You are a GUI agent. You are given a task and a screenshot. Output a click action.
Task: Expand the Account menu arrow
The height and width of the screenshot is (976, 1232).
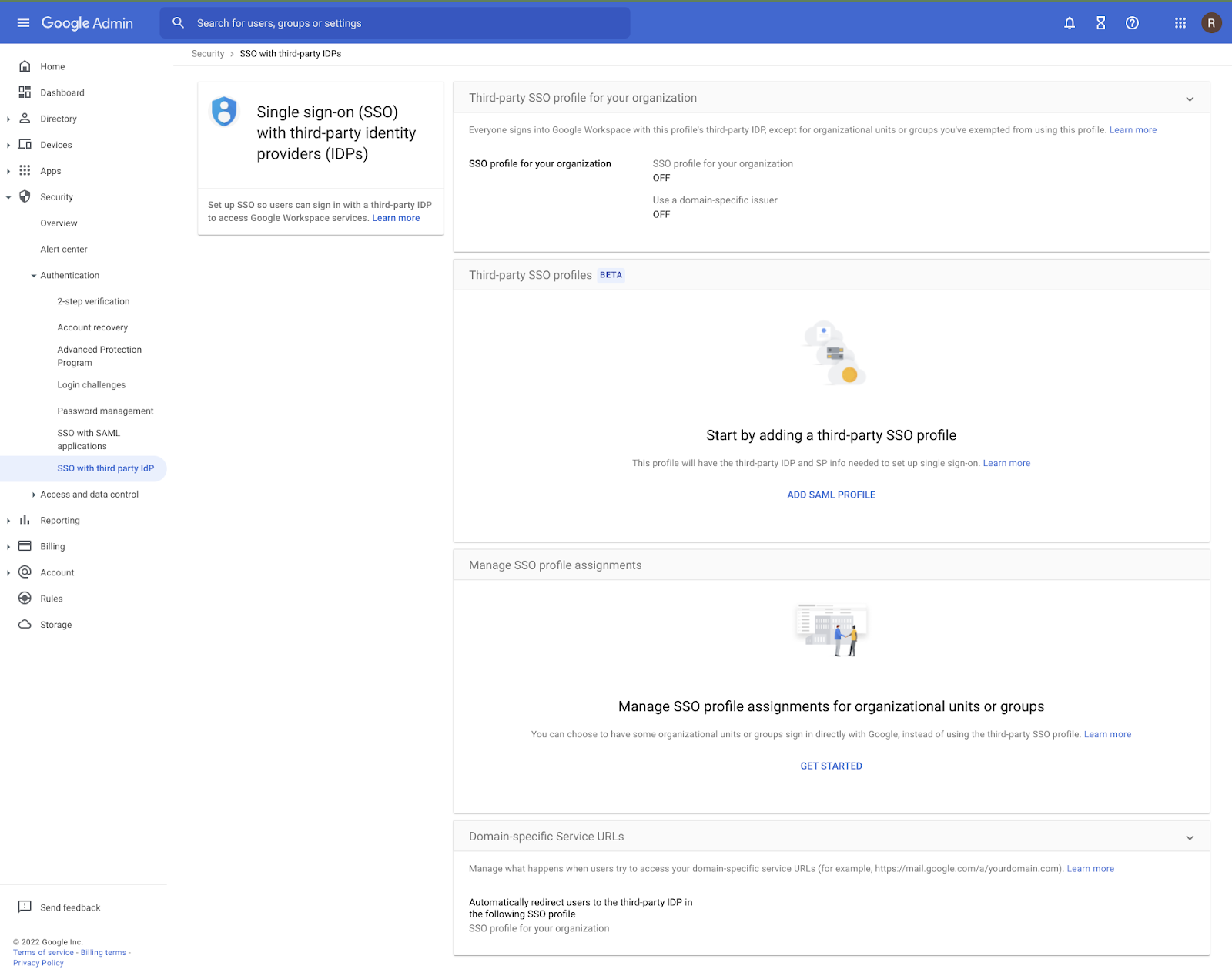pyautogui.click(x=8, y=573)
